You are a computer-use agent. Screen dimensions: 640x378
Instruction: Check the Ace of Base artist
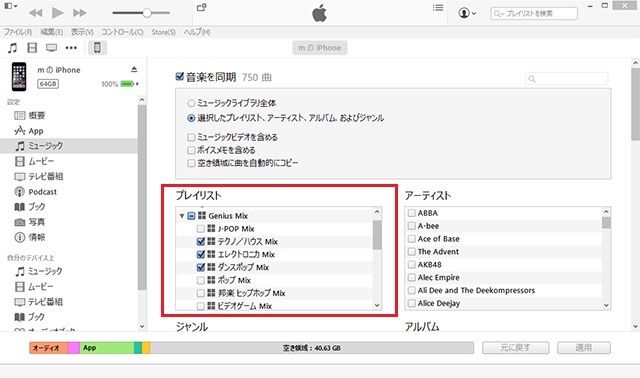(412, 239)
